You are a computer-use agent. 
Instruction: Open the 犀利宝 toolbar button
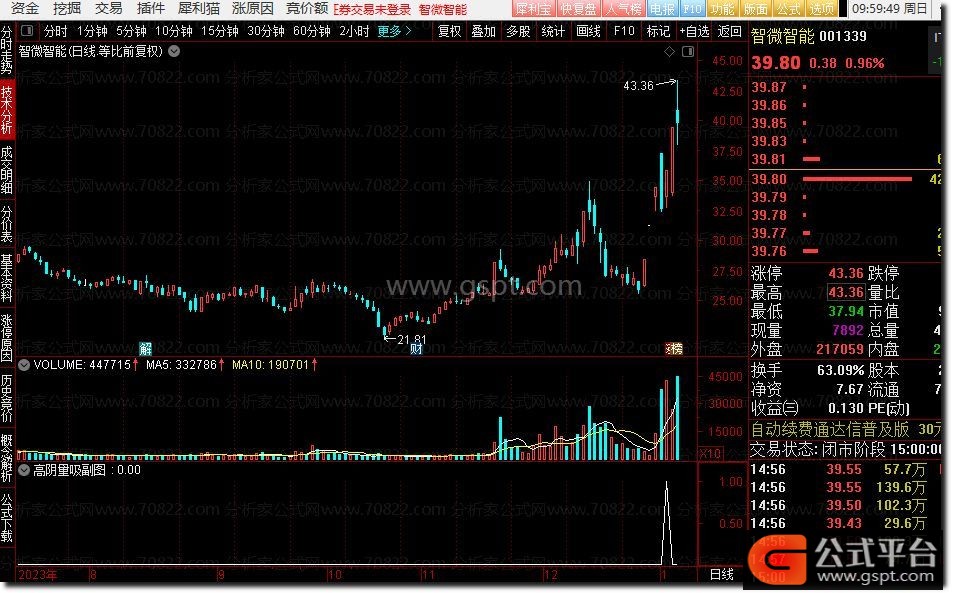coord(532,9)
